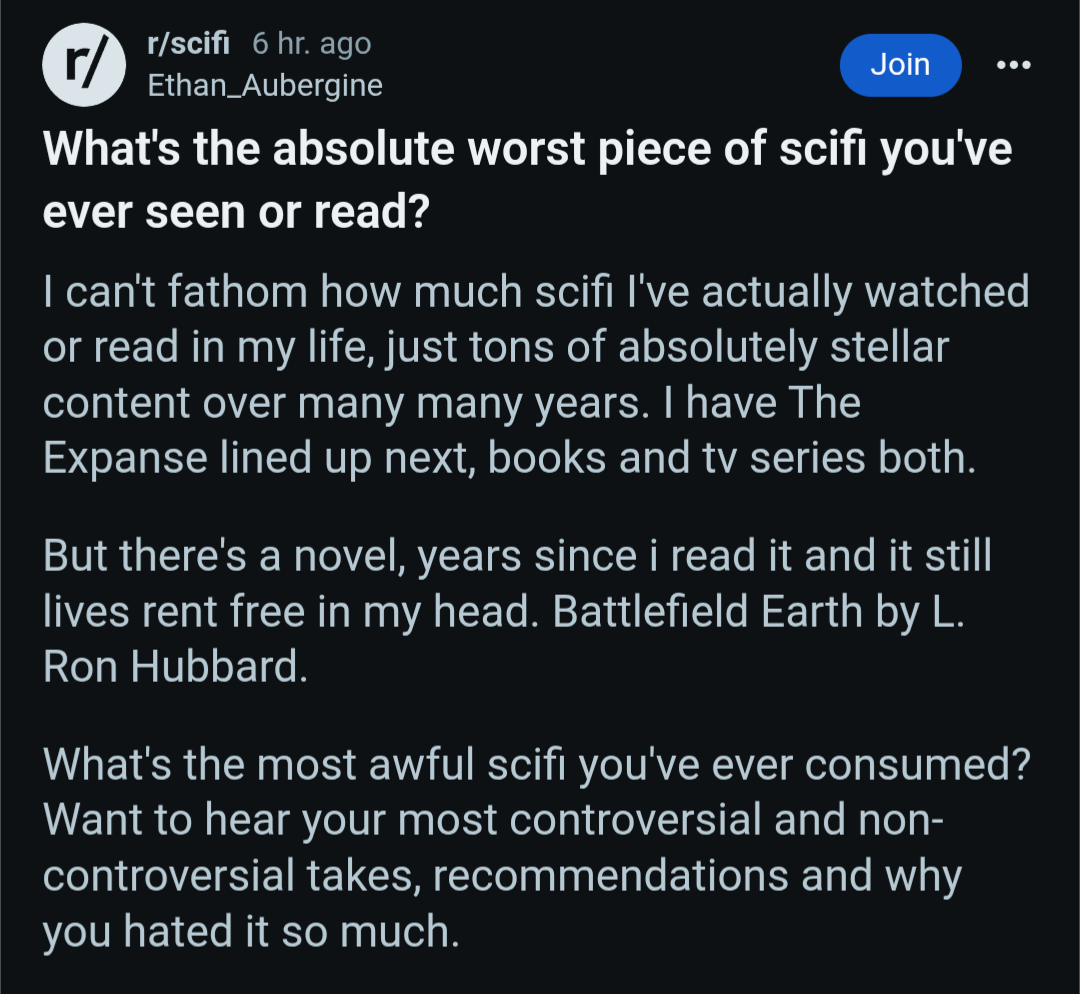Open the r/scifi subreddit link

point(189,44)
